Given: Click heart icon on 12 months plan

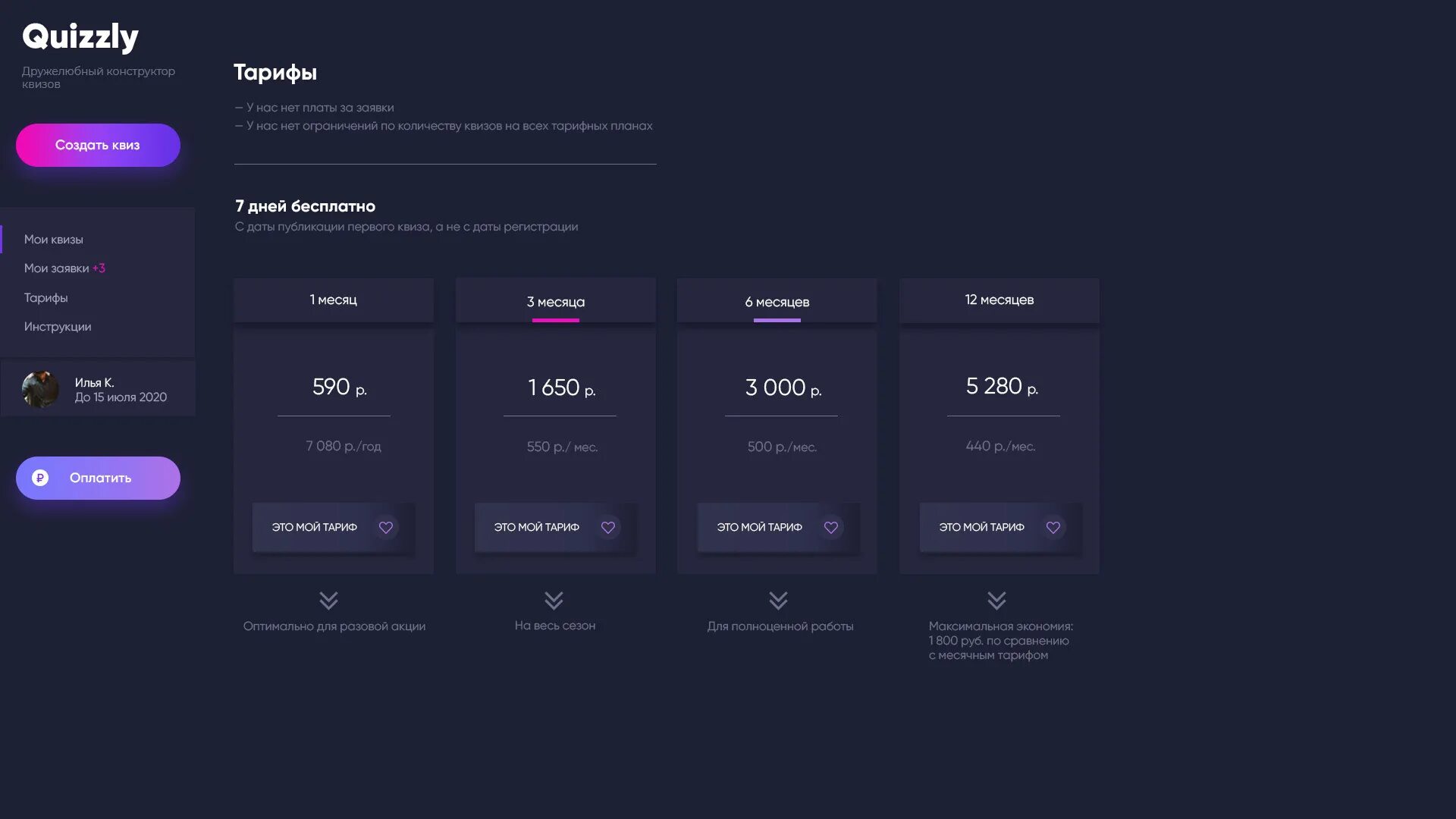Looking at the screenshot, I should [x=1053, y=527].
